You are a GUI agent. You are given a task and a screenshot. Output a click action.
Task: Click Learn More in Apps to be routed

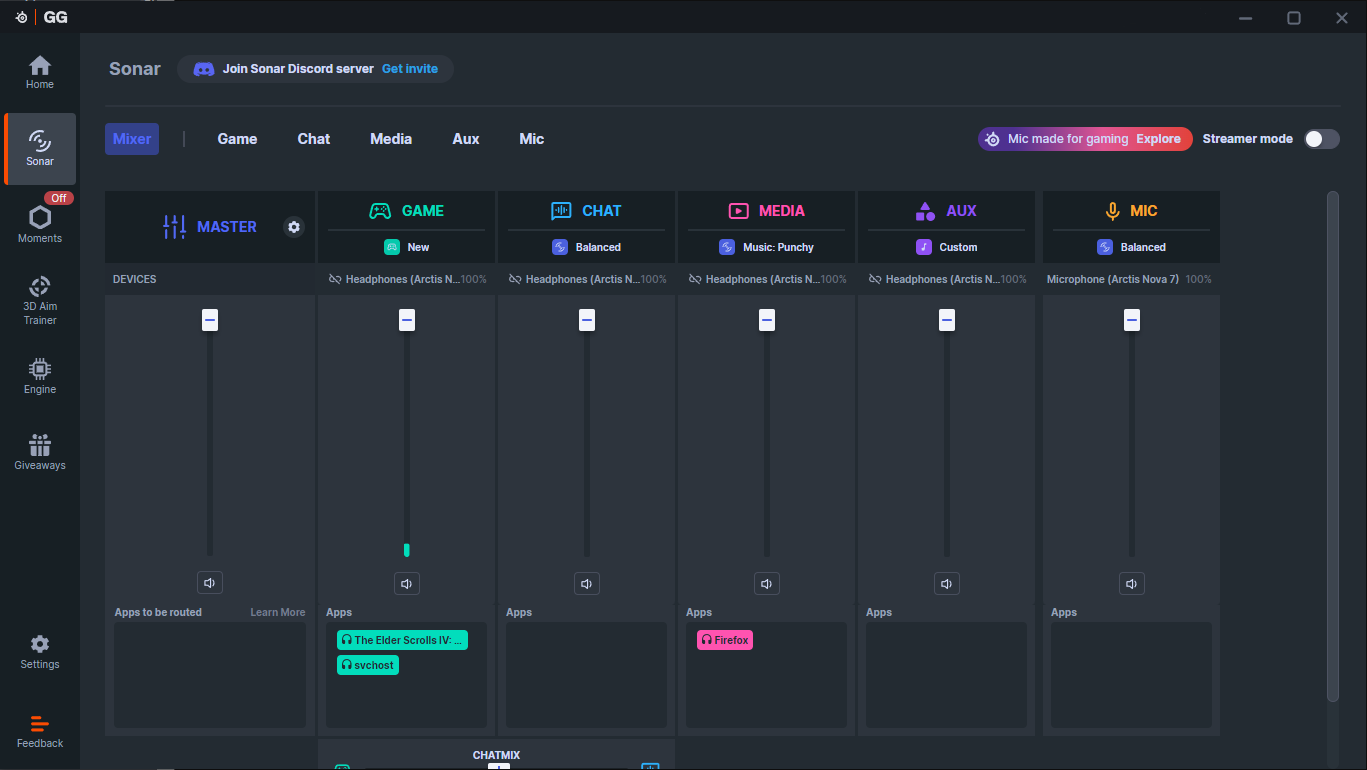pos(278,612)
